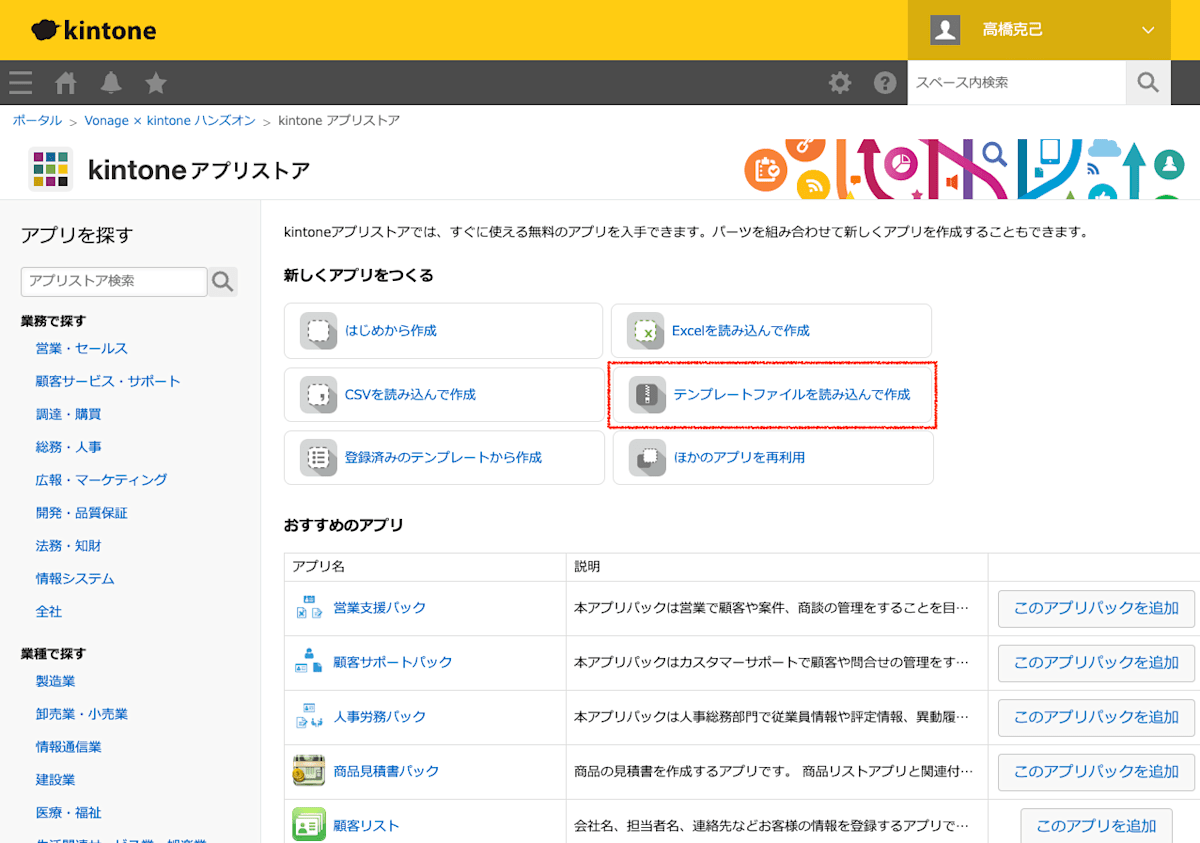Browse 開発・品質保証 category

tap(82, 513)
